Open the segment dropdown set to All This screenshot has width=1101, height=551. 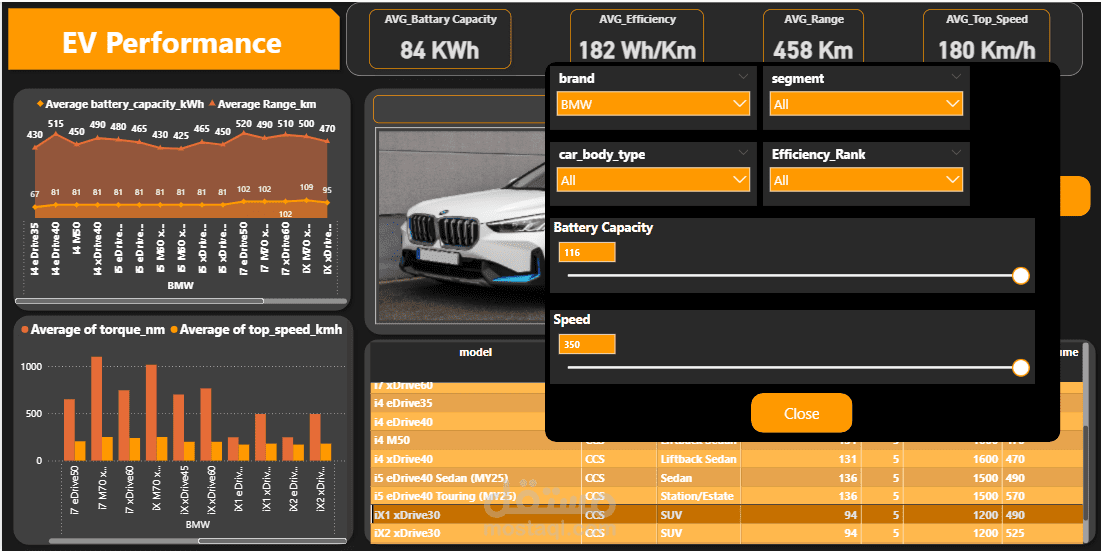click(866, 105)
